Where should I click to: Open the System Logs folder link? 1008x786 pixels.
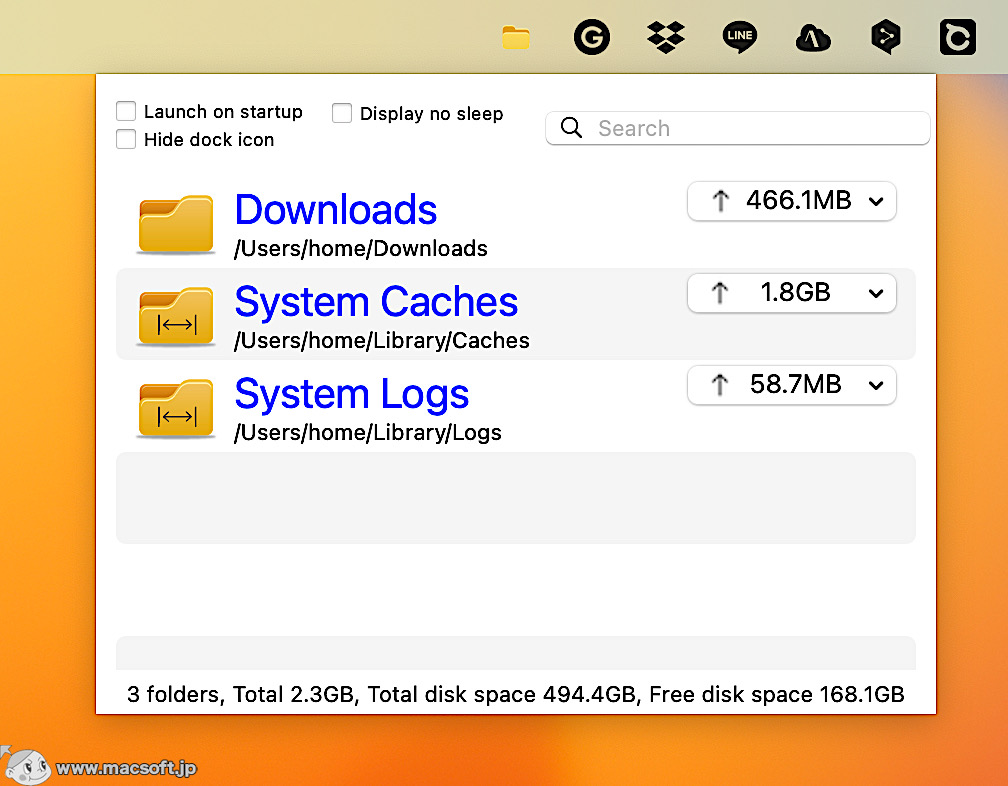(352, 395)
